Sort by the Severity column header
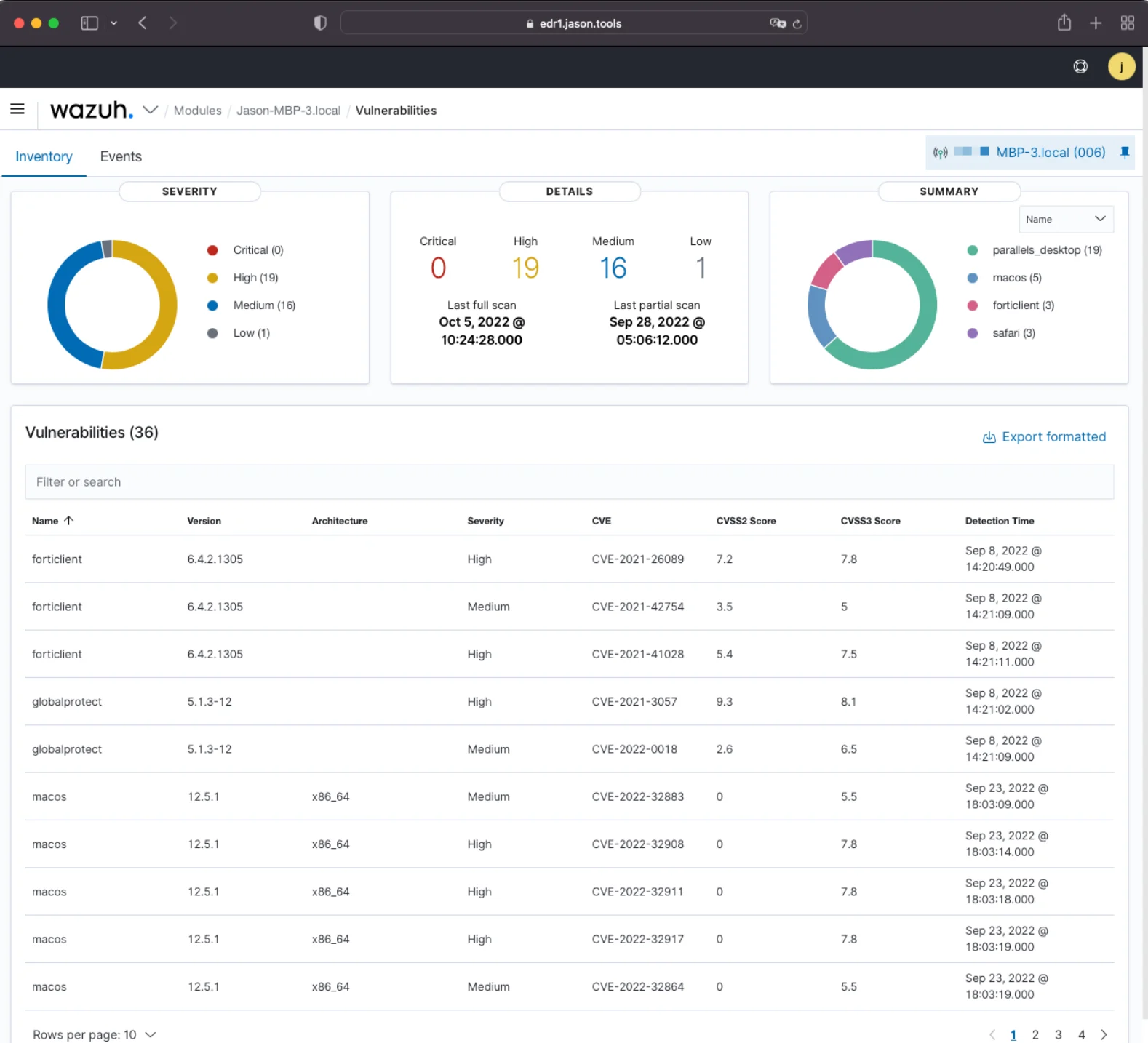Screen dimensions: 1148x1043 point(485,521)
